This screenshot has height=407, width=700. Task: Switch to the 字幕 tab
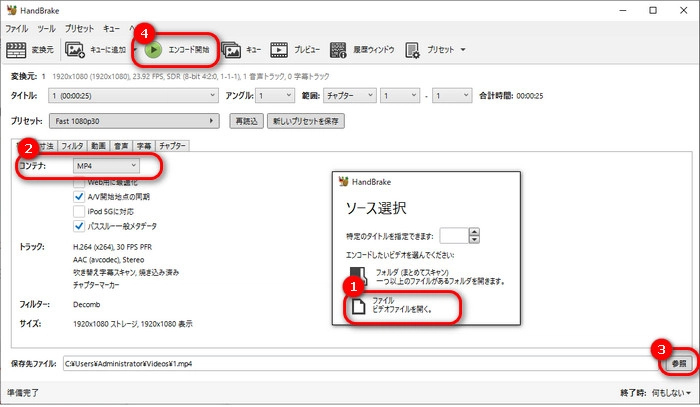(x=144, y=146)
